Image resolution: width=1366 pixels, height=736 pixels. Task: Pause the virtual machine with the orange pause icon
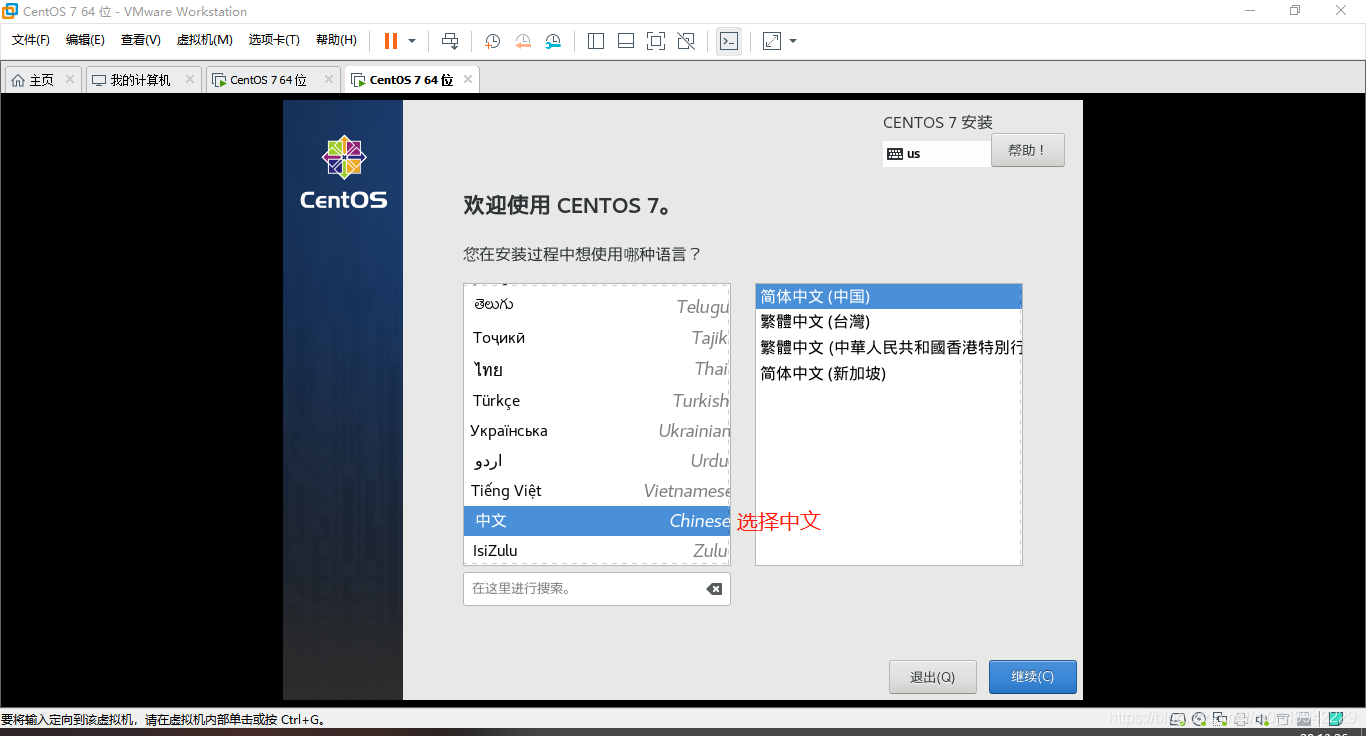390,41
